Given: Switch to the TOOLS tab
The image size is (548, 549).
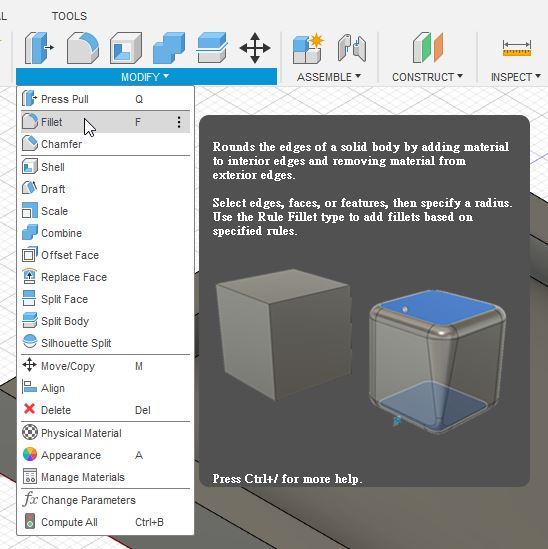Looking at the screenshot, I should 69,16.
